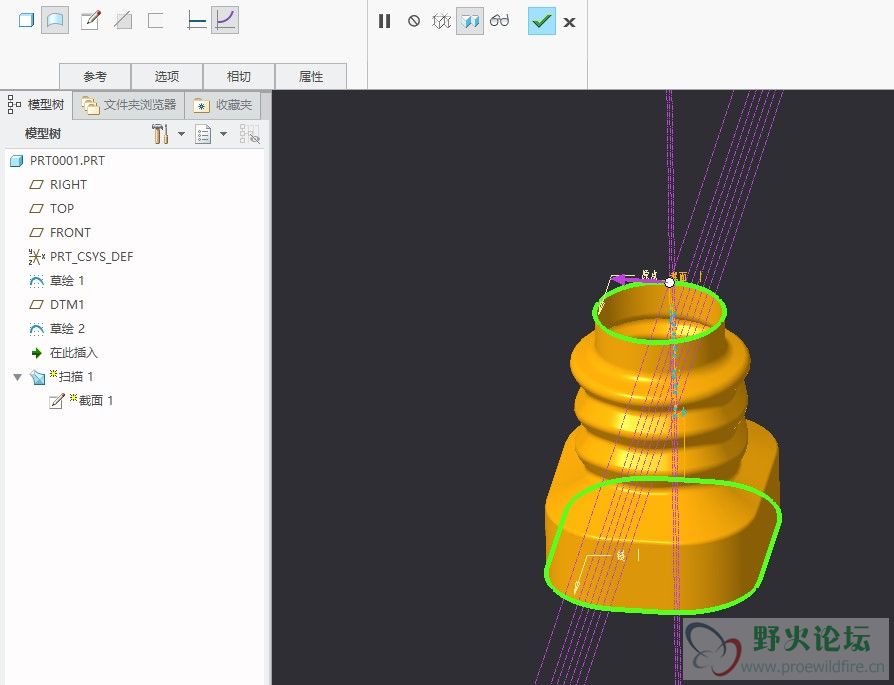Viewport: 894px width, 685px height.
Task: Select the RIGHT datum plane
Action: tap(68, 185)
